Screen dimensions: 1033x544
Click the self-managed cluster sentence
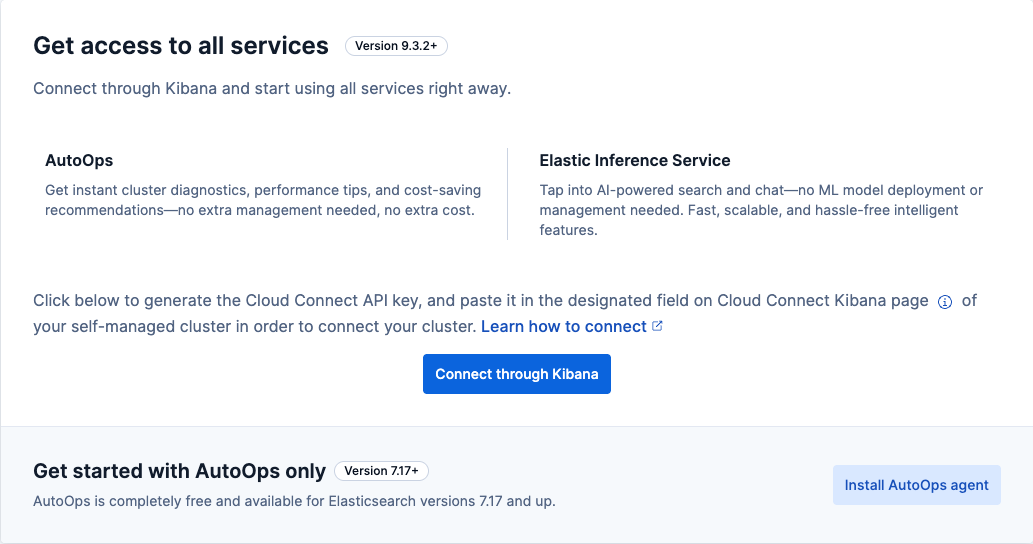(255, 327)
